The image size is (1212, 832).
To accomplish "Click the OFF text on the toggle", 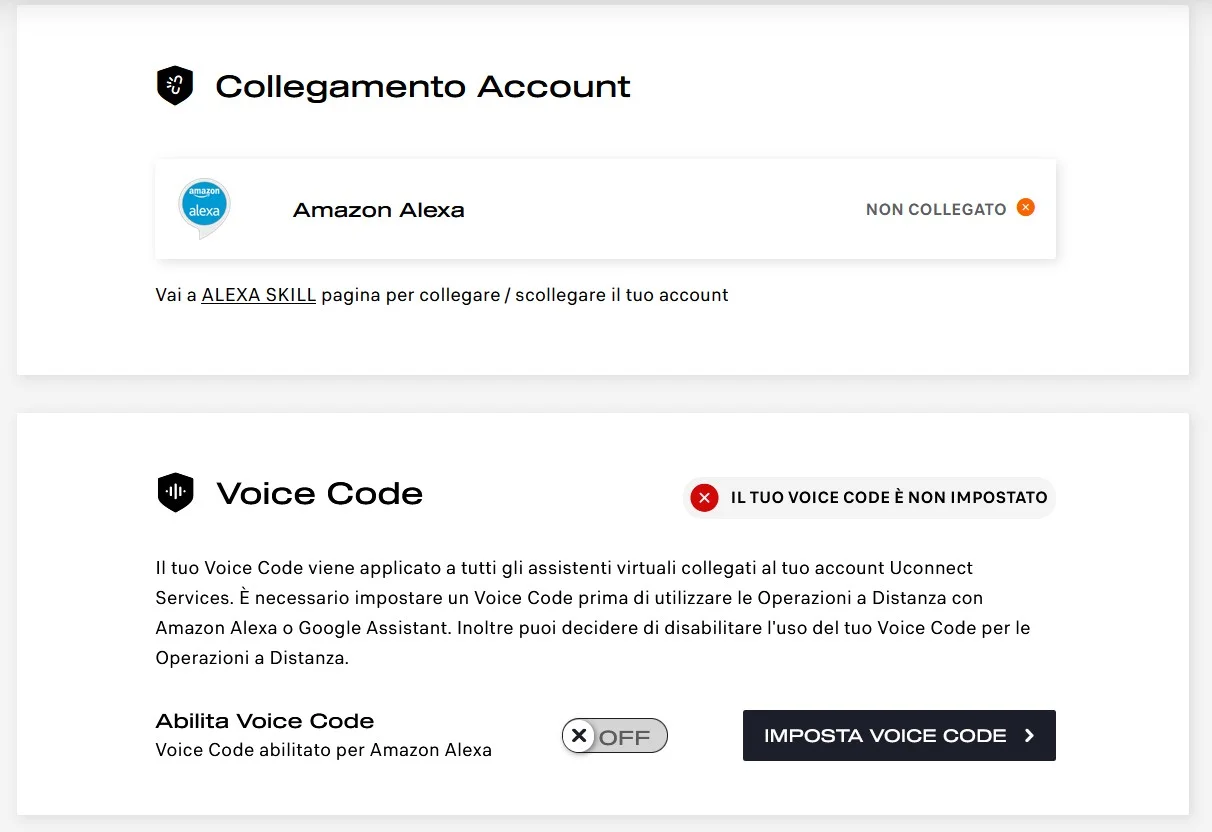I will click(625, 738).
